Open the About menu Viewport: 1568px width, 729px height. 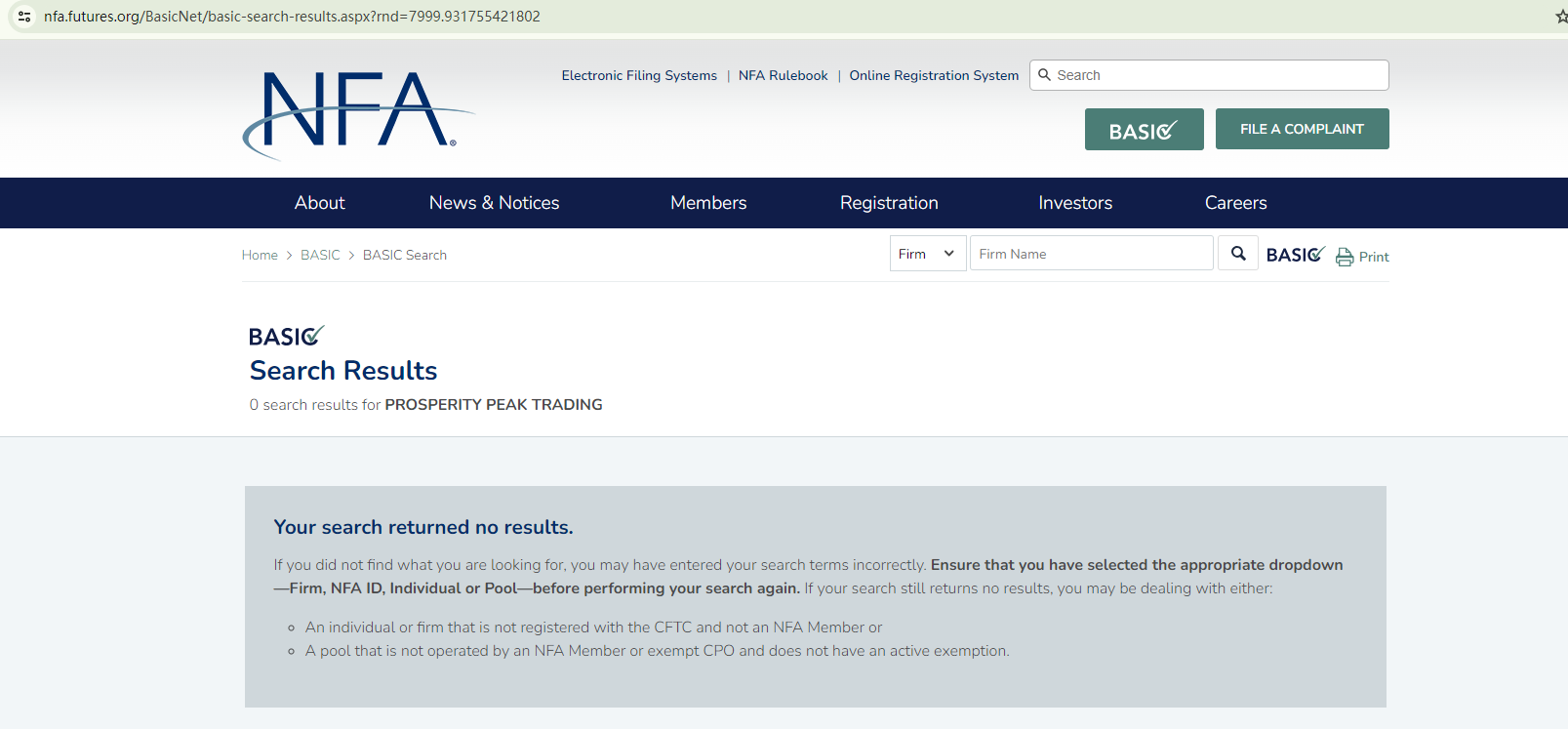[x=320, y=203]
